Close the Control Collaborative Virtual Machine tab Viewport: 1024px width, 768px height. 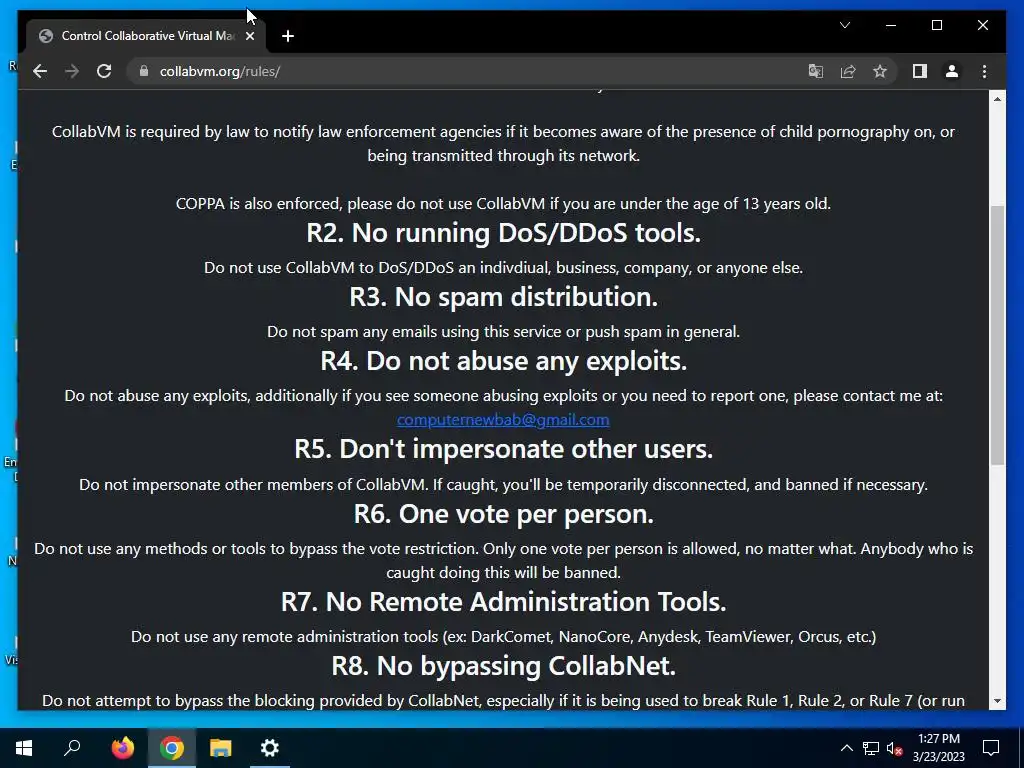[x=249, y=36]
